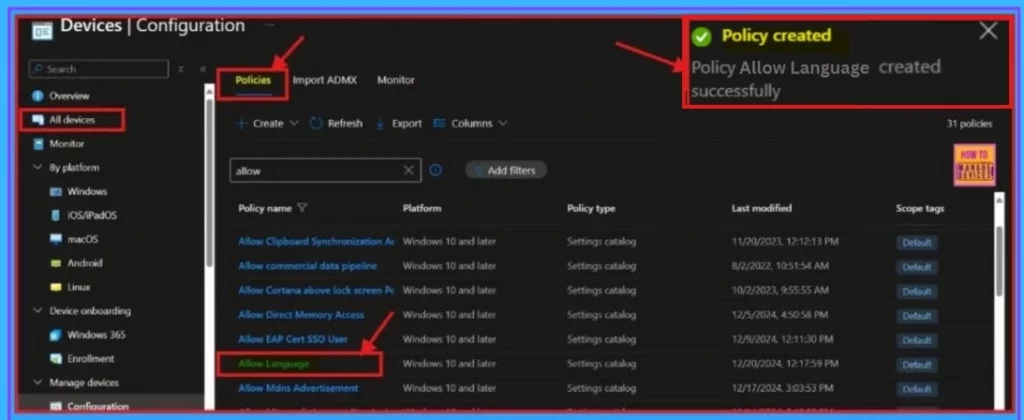The width and height of the screenshot is (1024, 420).
Task: Switch to the Import ADMX tab
Action: click(325, 80)
